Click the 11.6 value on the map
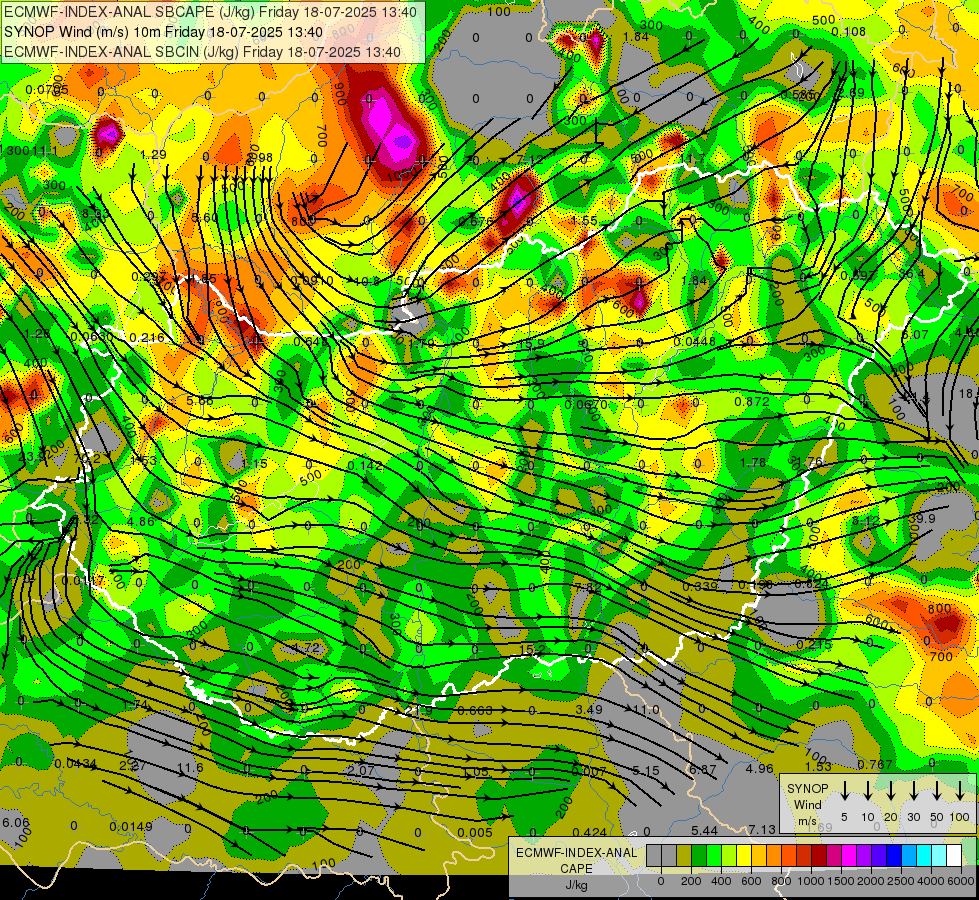Screen dimensions: 979x900 [190, 768]
